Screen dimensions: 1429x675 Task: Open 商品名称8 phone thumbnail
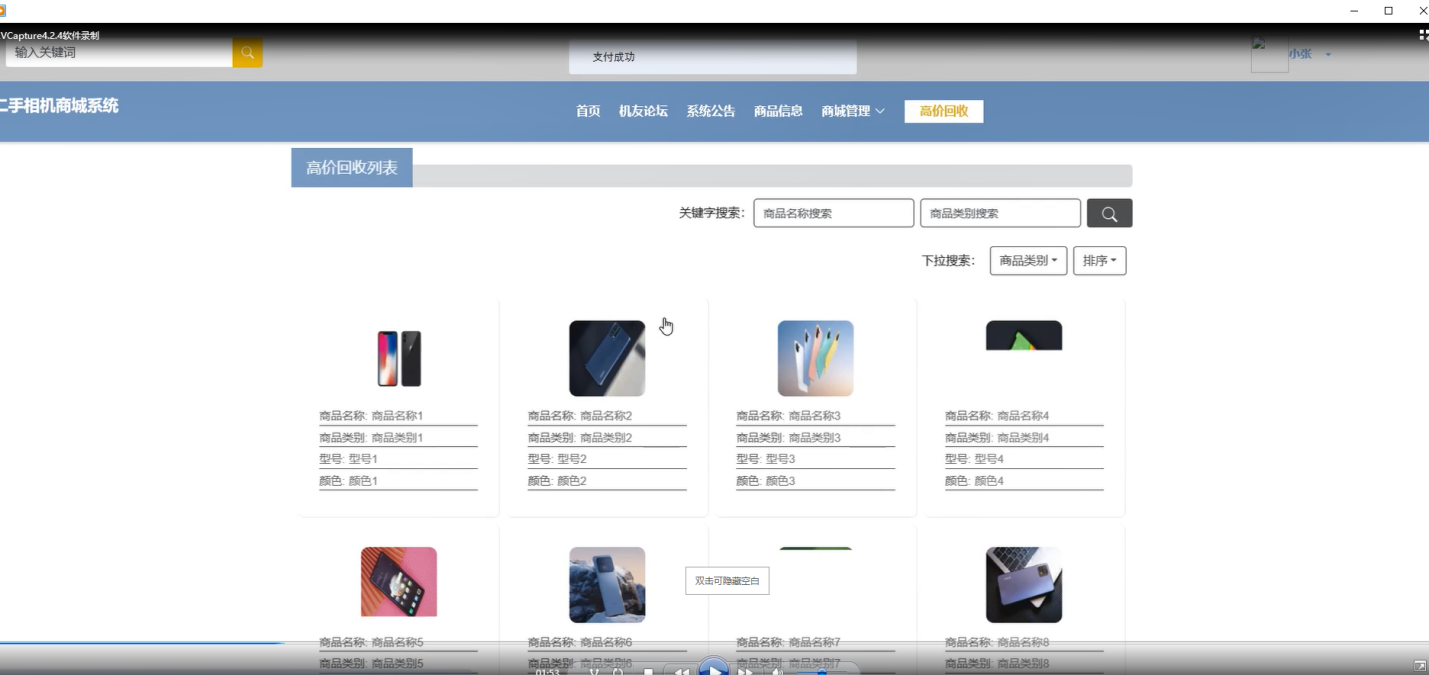1024,585
